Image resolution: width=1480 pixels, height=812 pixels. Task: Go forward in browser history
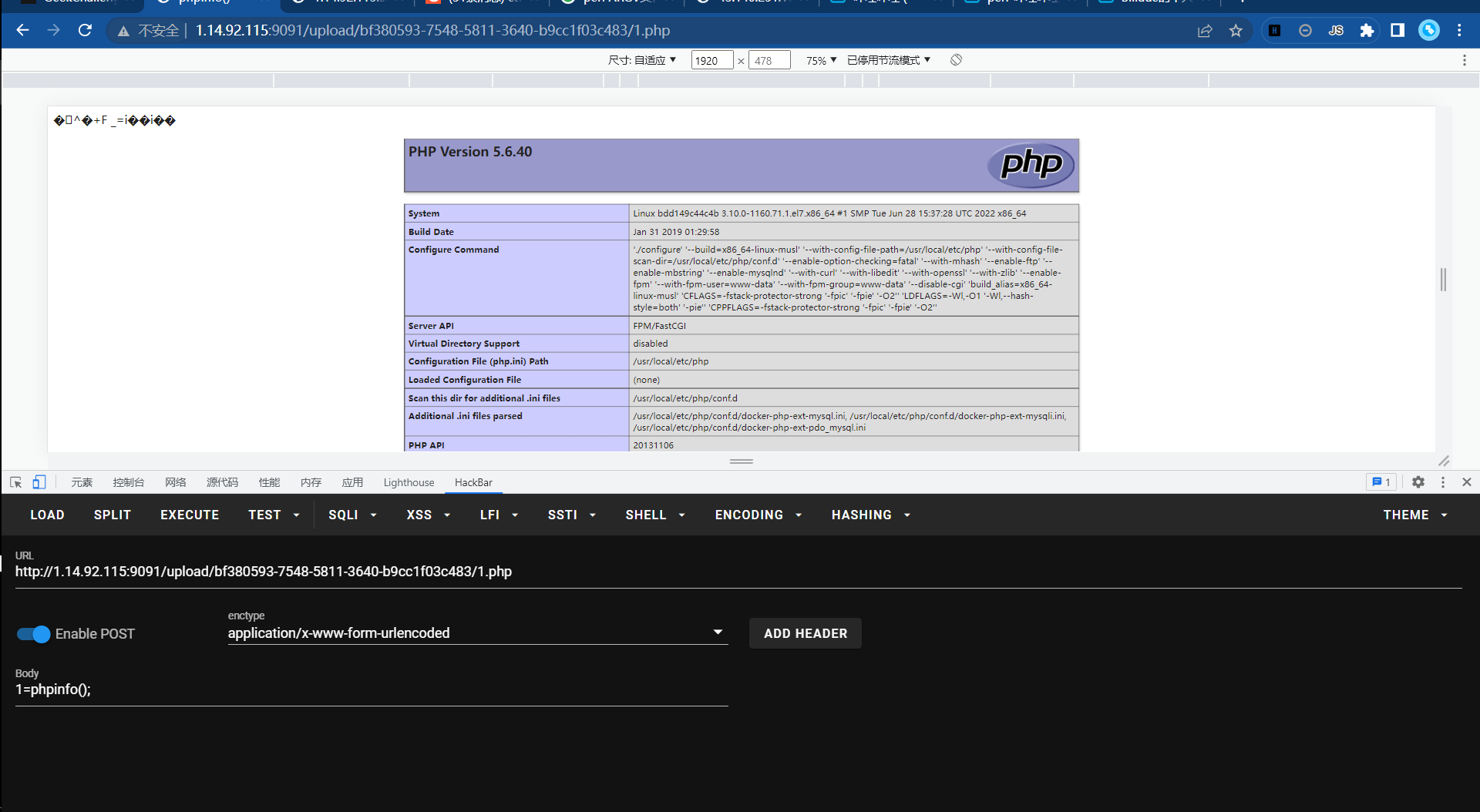(x=53, y=30)
